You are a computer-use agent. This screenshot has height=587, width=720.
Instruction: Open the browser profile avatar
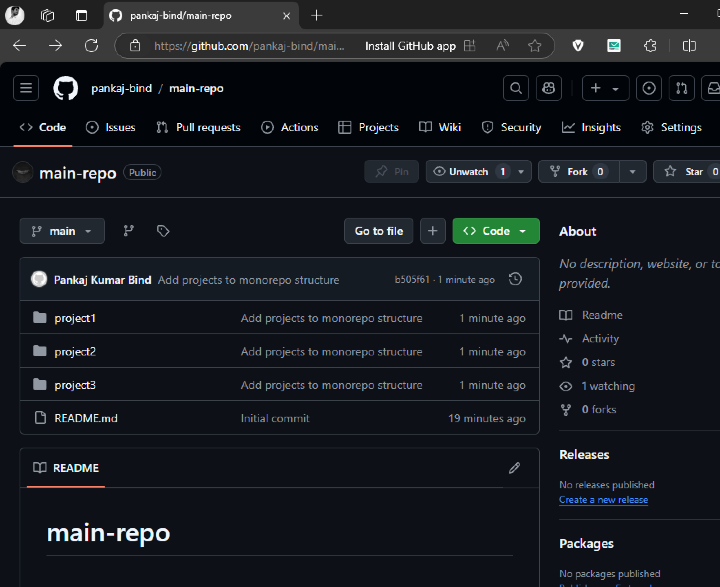pyautogui.click(x=14, y=15)
